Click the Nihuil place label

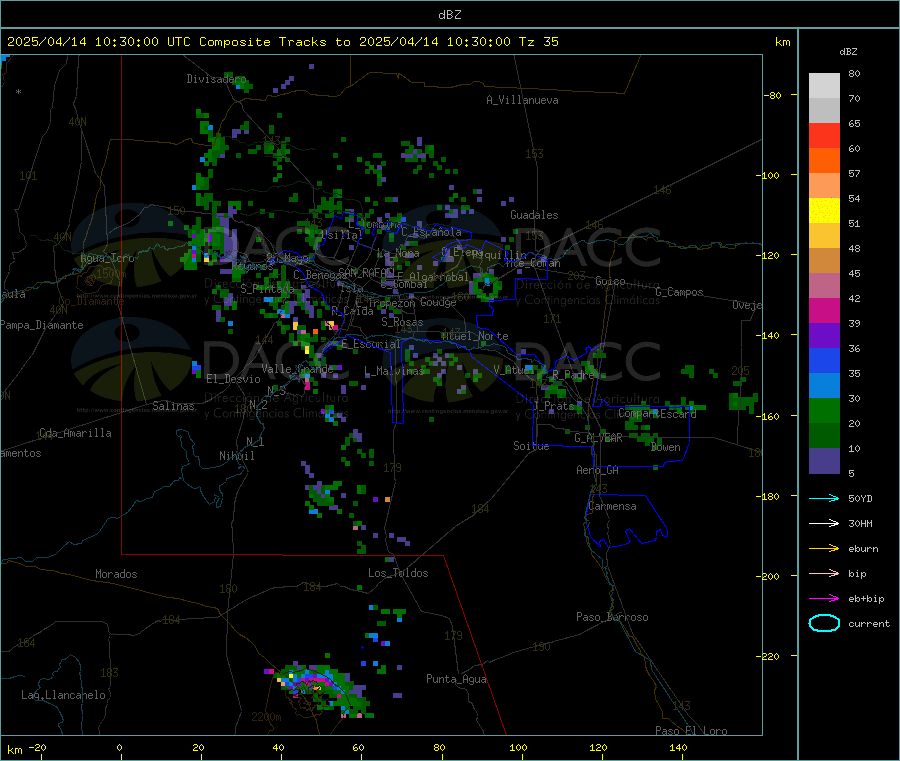pyautogui.click(x=237, y=456)
